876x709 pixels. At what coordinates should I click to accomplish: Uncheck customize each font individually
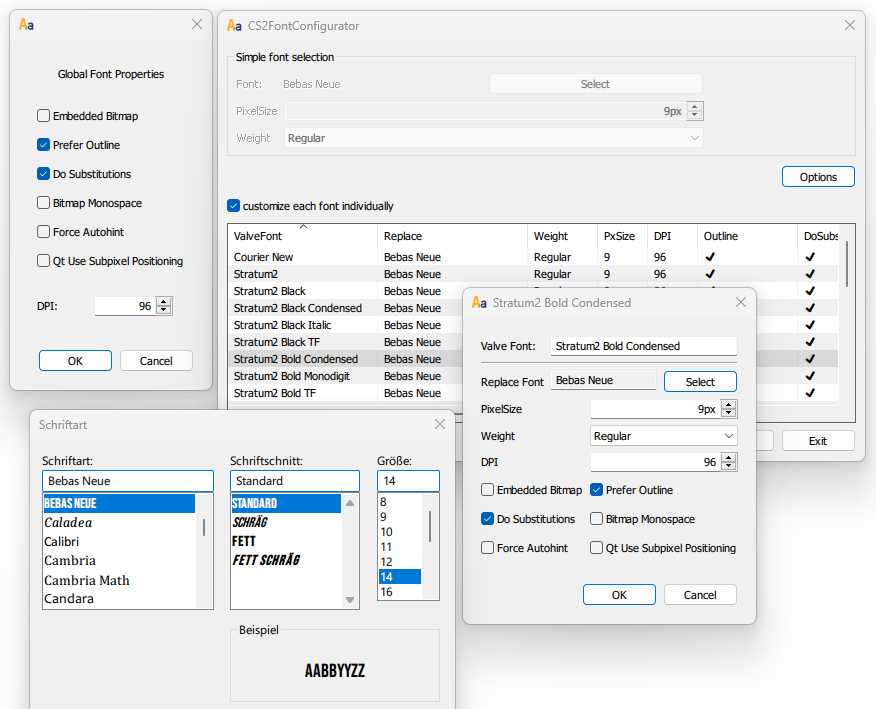(x=233, y=205)
